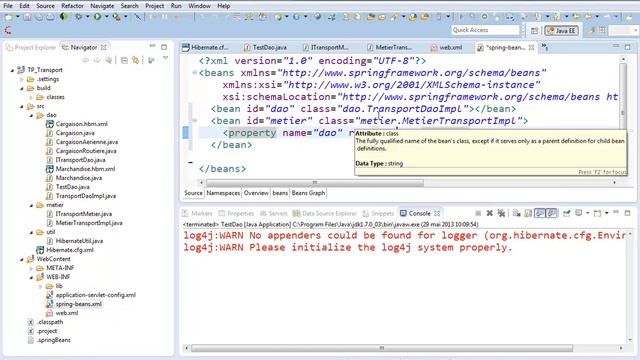640x360 pixels.
Task: Toggle Show Console on standard error change
Action: click(x=551, y=213)
